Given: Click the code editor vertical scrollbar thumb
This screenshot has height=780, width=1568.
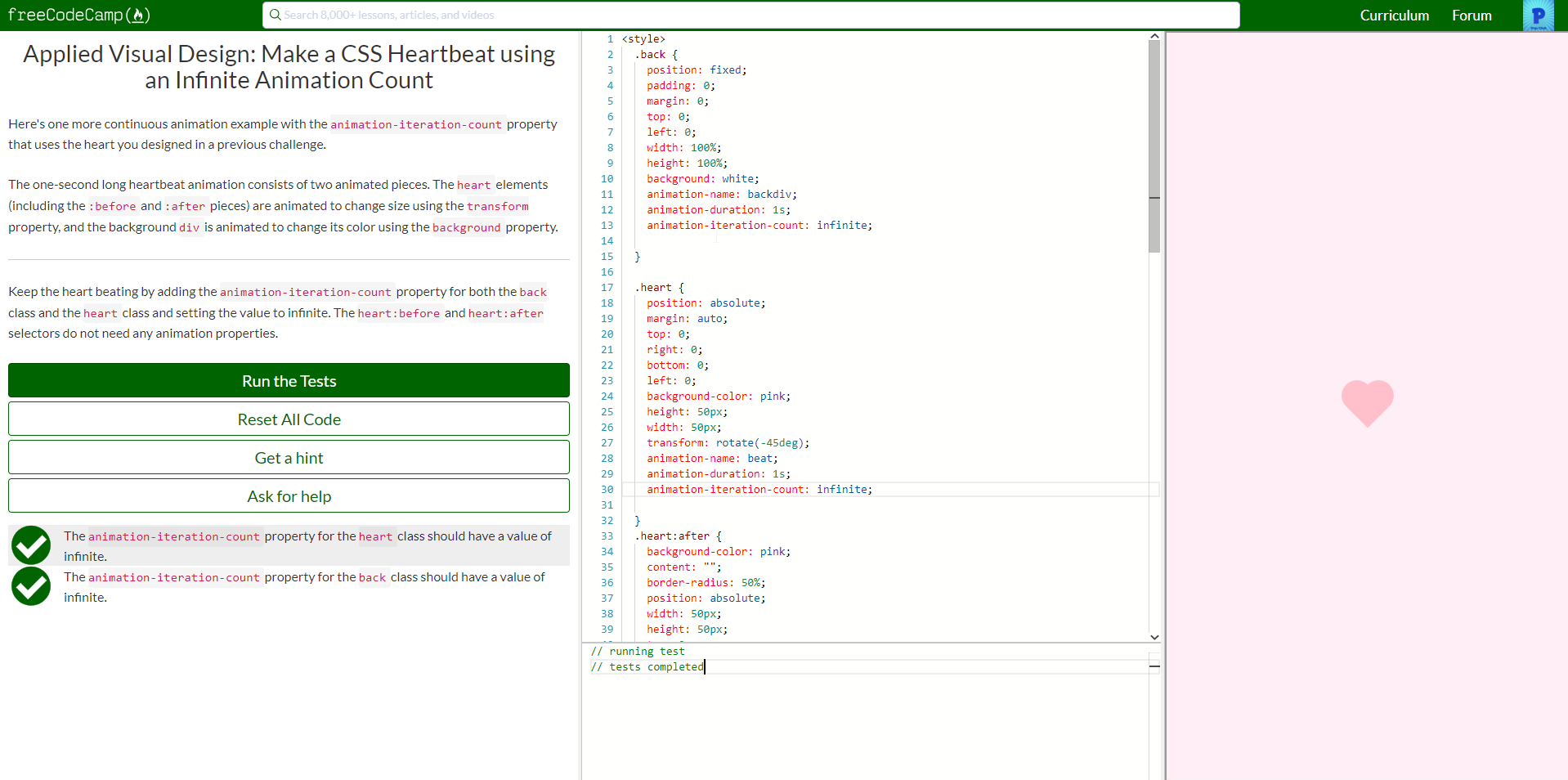Looking at the screenshot, I should coord(1154,147).
